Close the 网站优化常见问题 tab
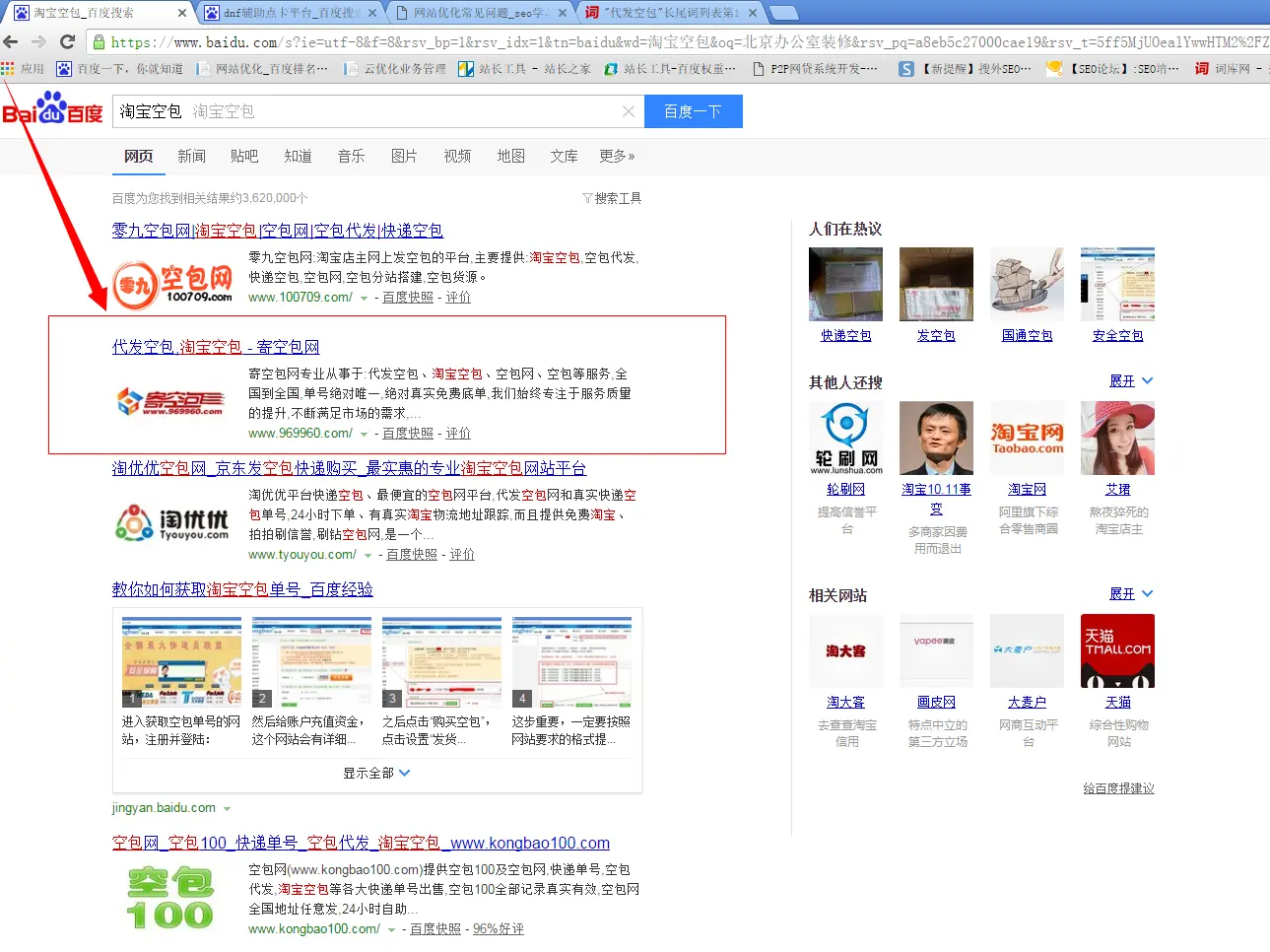This screenshot has height=952, width=1270. coord(562,13)
